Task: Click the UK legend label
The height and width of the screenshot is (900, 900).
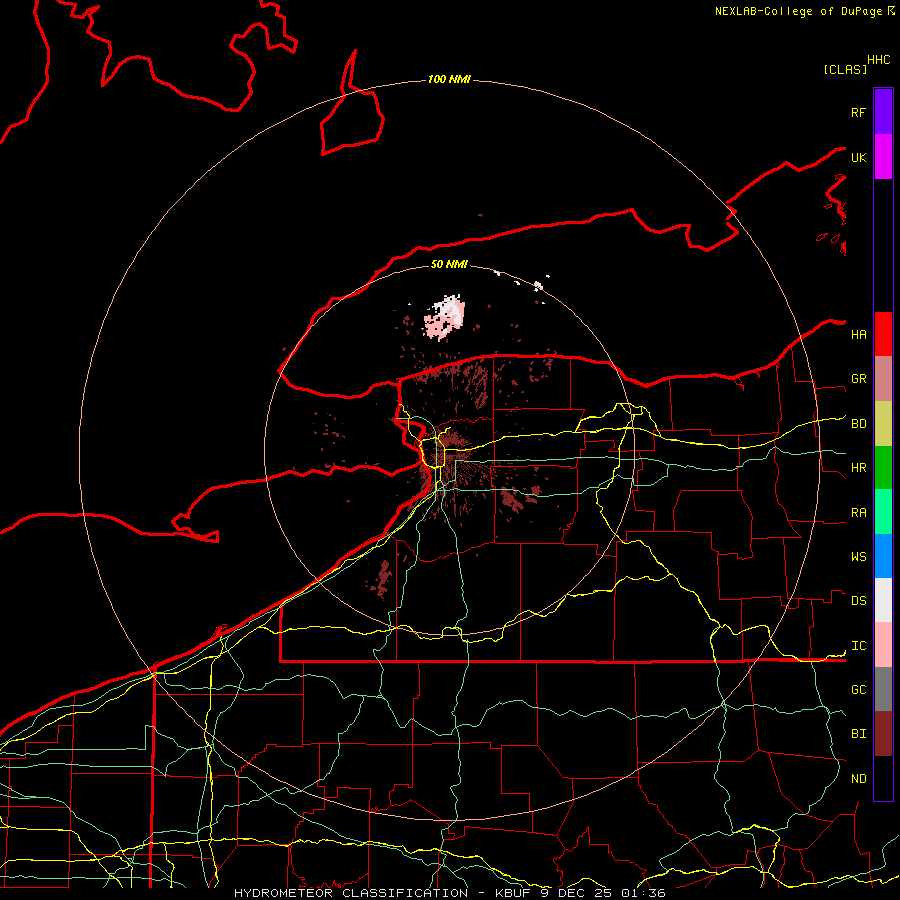Action: click(x=858, y=157)
